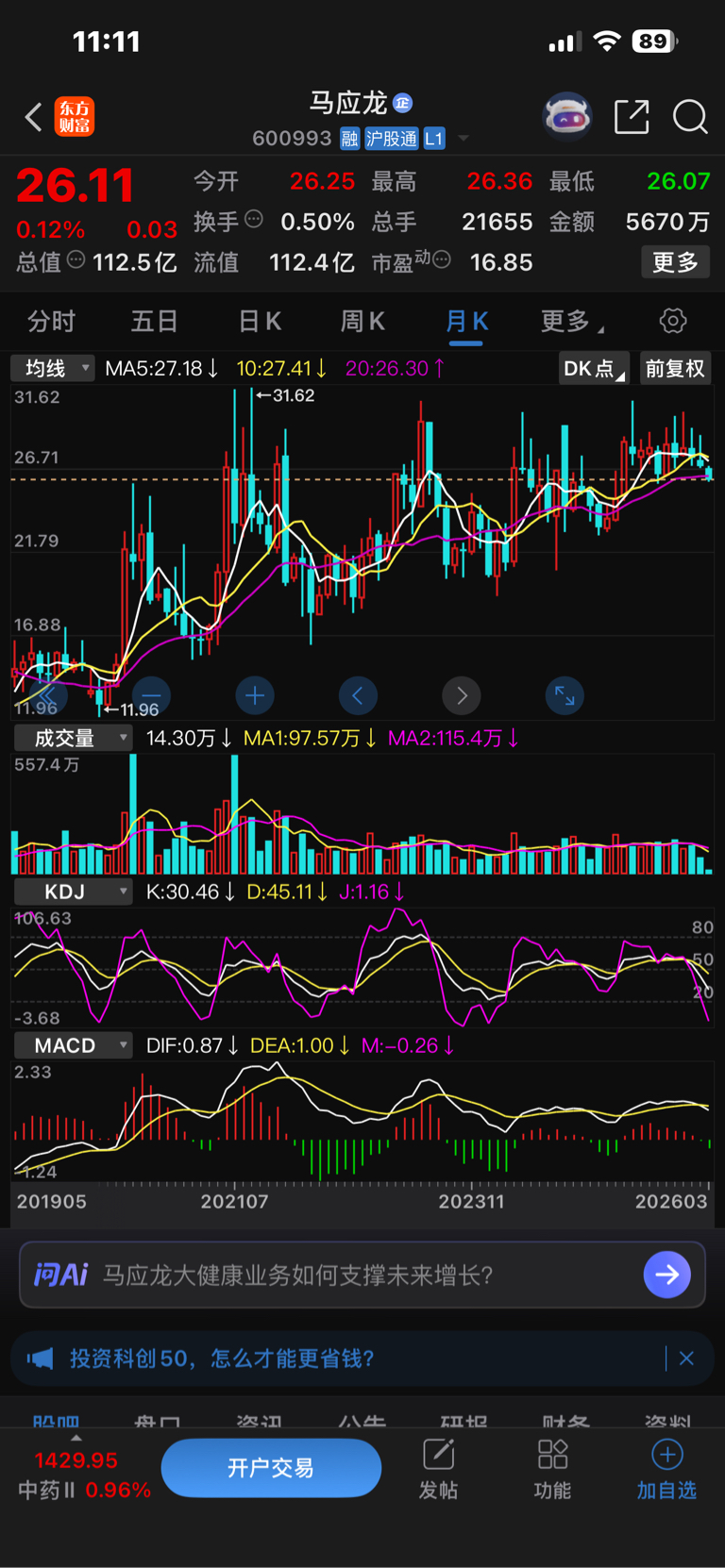This screenshot has width=725, height=1568.
Task: Tap the 开户交易 button
Action: click(x=271, y=1468)
